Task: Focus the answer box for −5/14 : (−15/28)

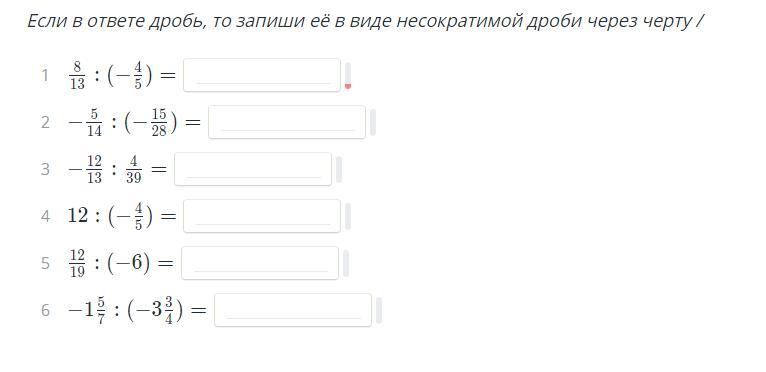Action: tap(287, 122)
